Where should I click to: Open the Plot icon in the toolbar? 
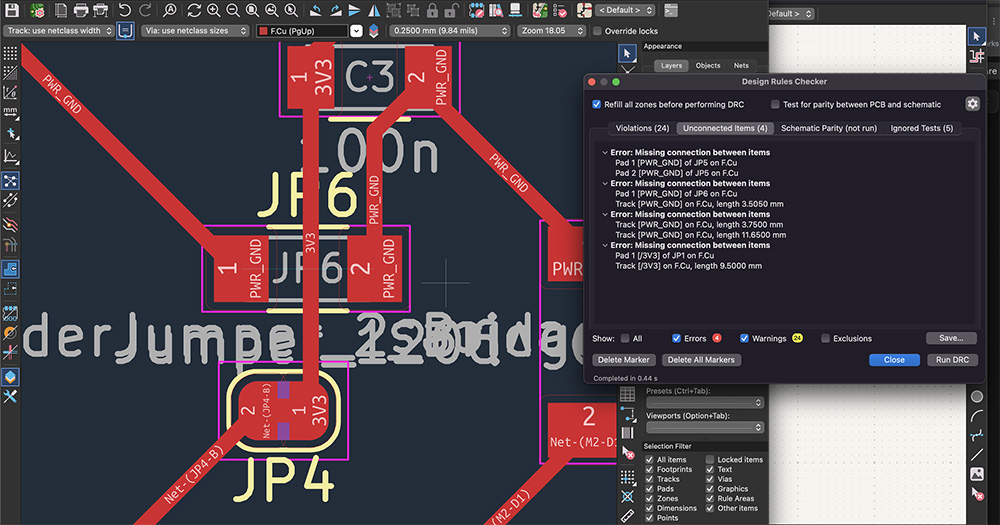101,10
